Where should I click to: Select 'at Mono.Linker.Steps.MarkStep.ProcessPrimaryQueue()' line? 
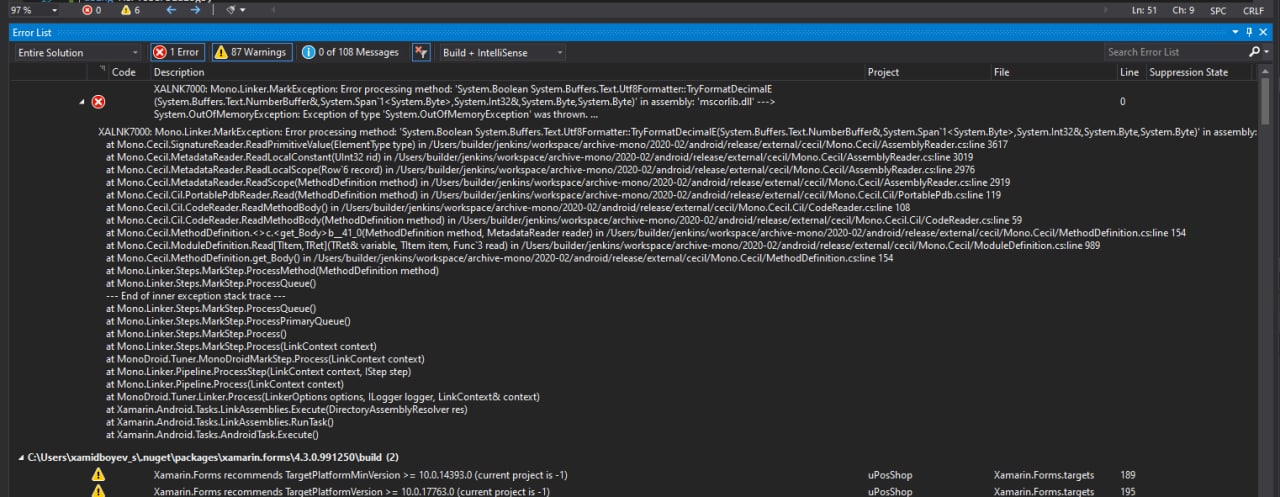[228, 321]
